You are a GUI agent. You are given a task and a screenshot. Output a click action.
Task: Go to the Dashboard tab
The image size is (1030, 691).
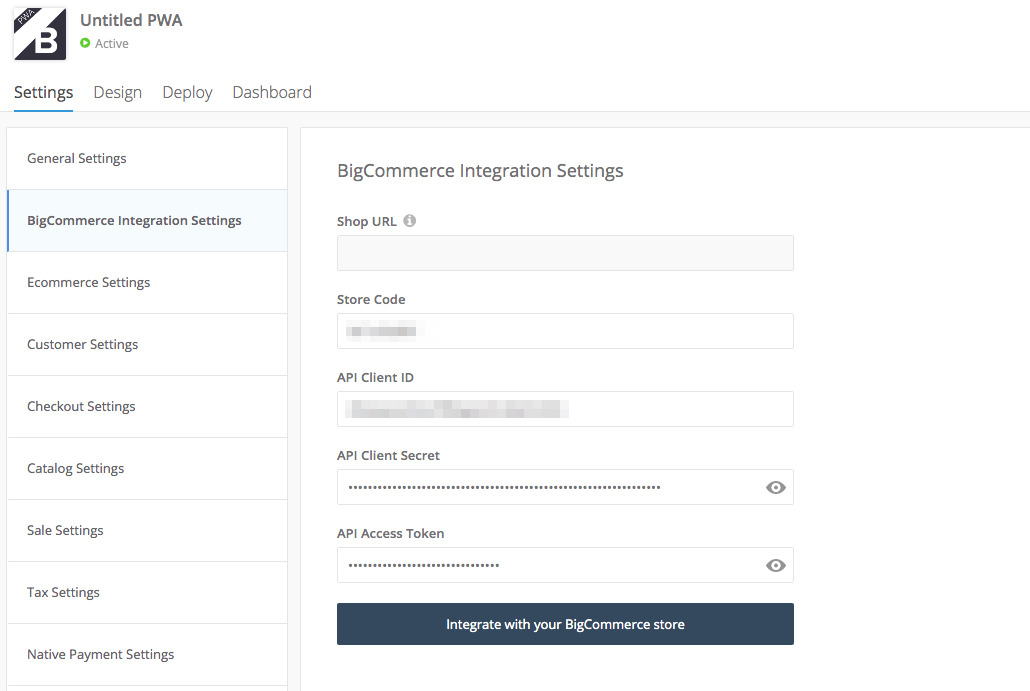272,92
